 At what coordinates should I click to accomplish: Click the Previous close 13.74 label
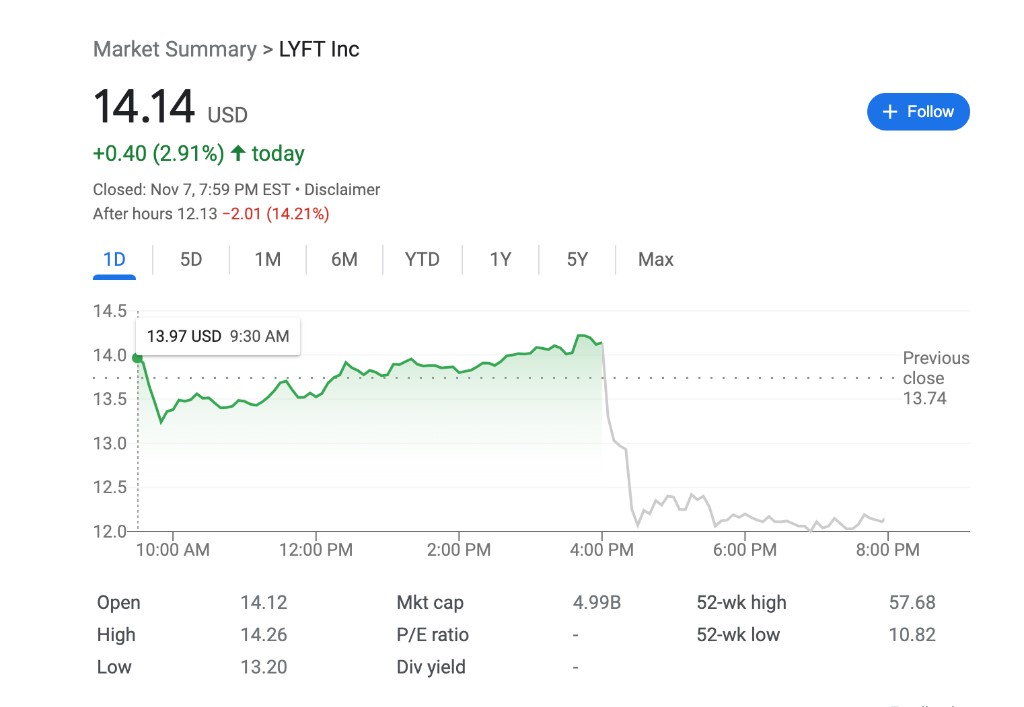click(x=935, y=378)
